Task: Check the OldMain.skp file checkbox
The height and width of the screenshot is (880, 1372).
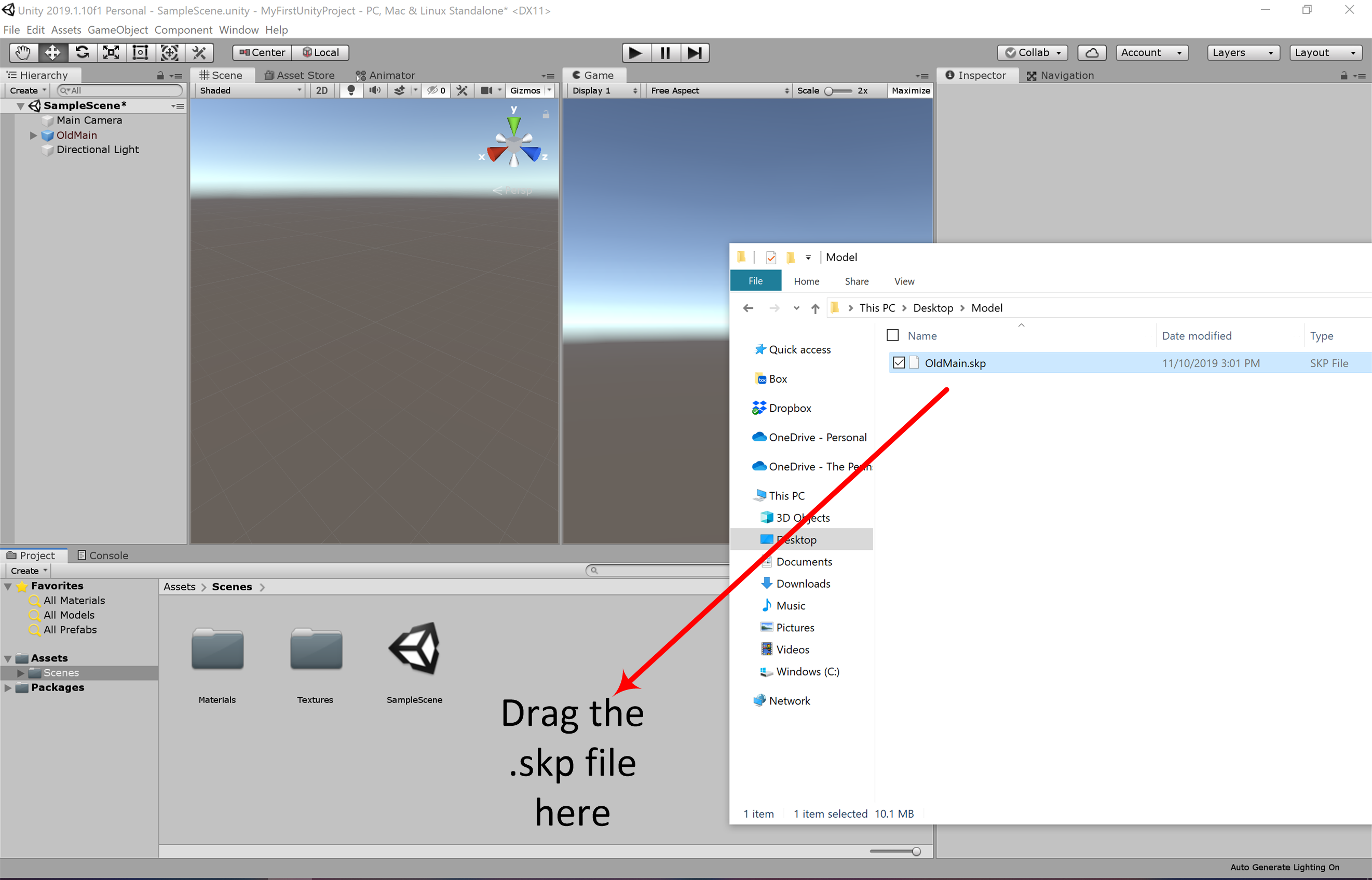Action: (899, 363)
